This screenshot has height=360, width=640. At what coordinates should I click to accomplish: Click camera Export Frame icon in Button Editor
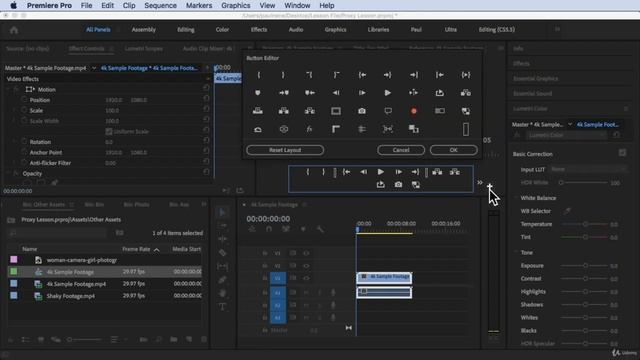[x=362, y=111]
